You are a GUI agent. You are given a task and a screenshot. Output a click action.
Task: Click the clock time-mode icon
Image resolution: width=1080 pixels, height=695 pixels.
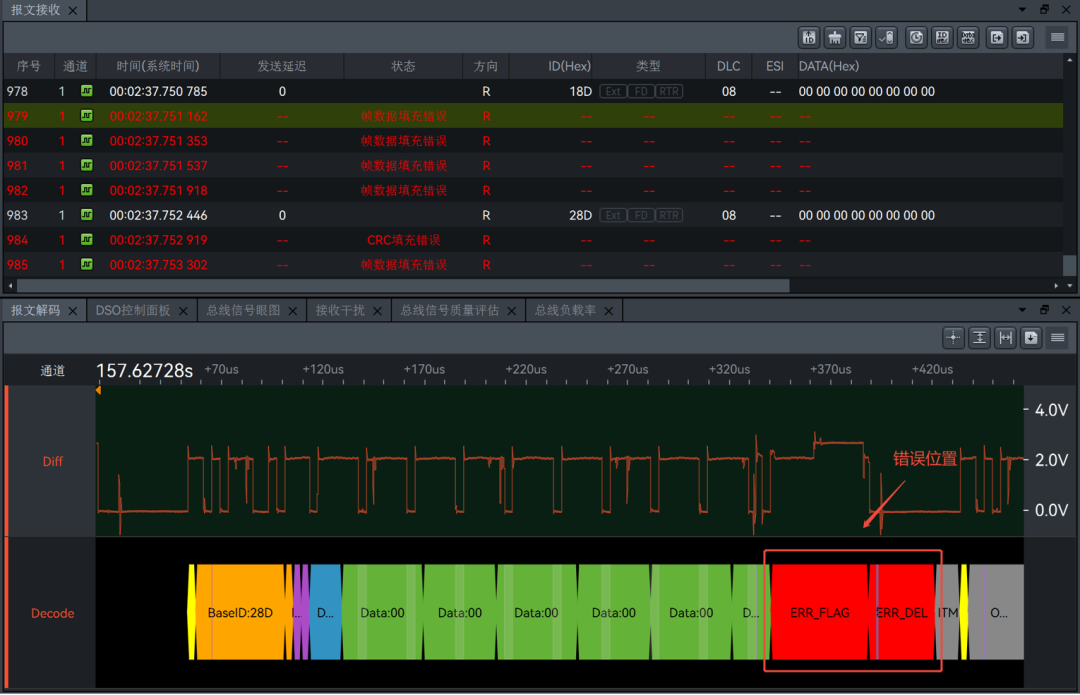click(x=916, y=37)
